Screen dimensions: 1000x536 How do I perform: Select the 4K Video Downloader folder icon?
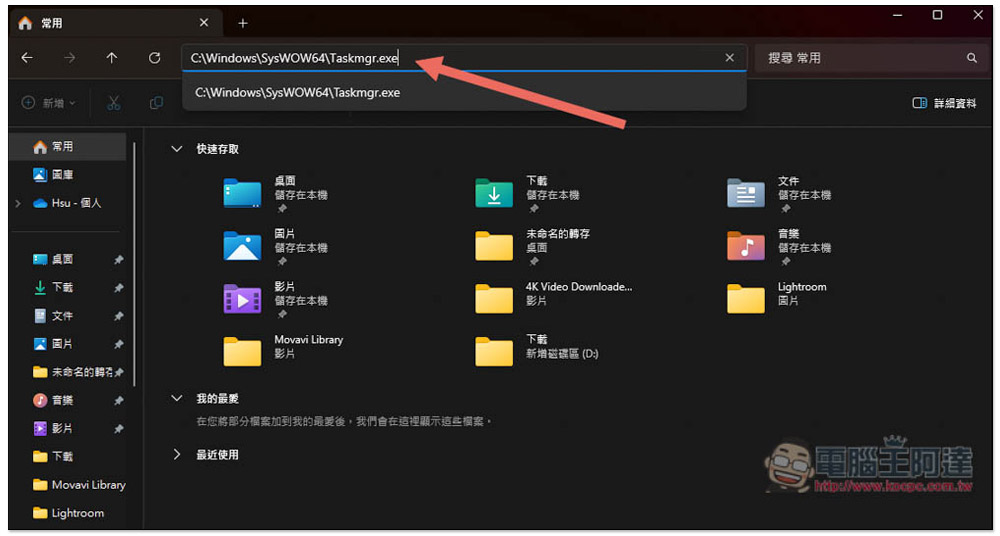pyautogui.click(x=494, y=298)
